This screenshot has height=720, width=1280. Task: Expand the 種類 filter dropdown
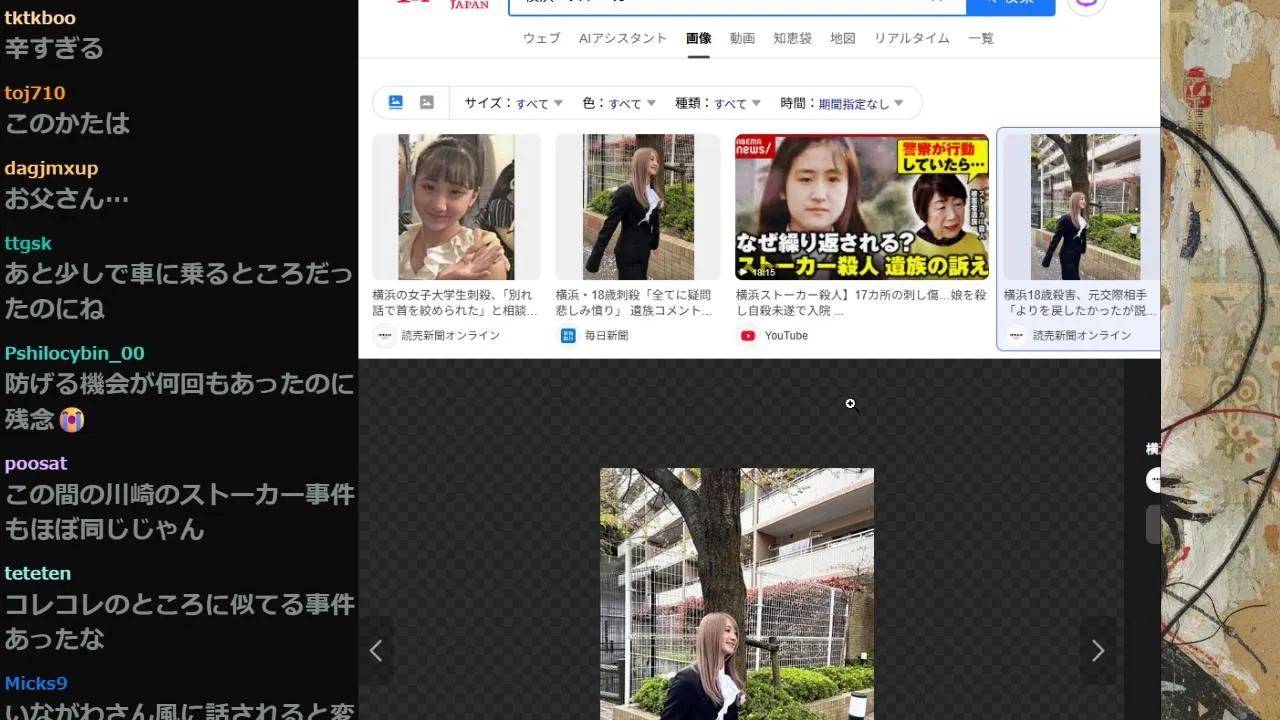pyautogui.click(x=718, y=103)
